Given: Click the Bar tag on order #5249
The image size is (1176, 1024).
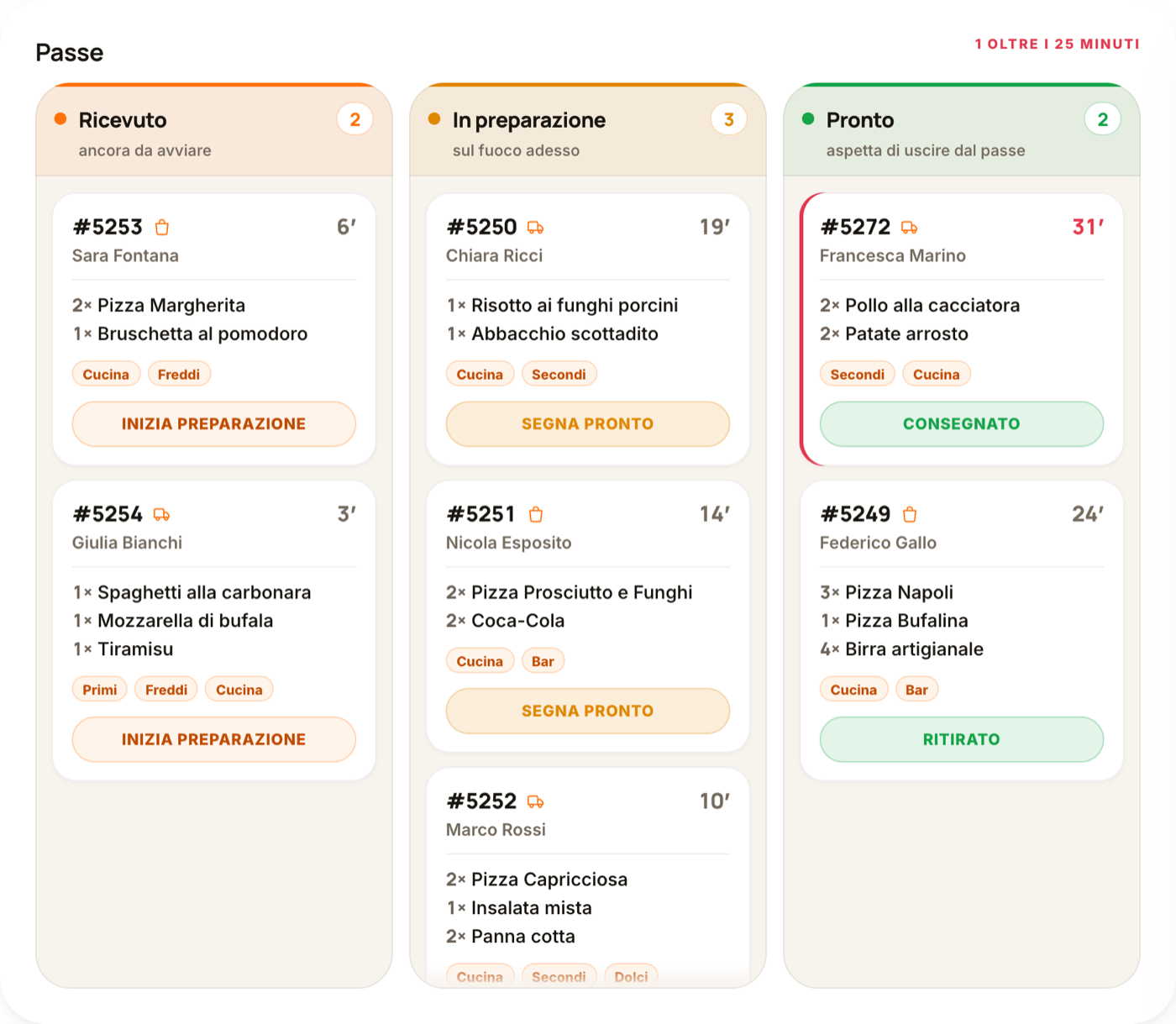Looking at the screenshot, I should (916, 691).
